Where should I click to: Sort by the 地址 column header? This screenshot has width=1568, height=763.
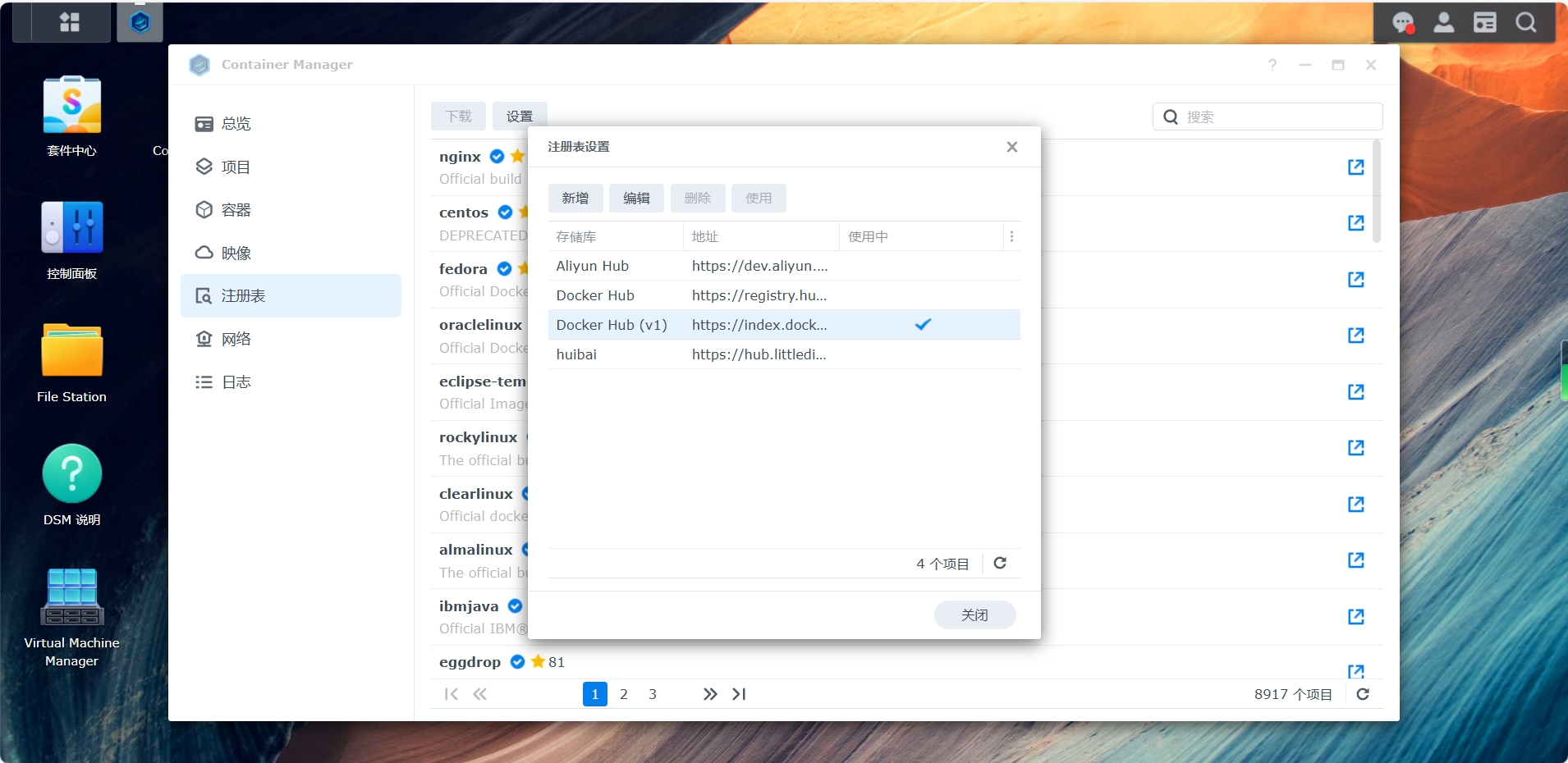click(x=761, y=236)
